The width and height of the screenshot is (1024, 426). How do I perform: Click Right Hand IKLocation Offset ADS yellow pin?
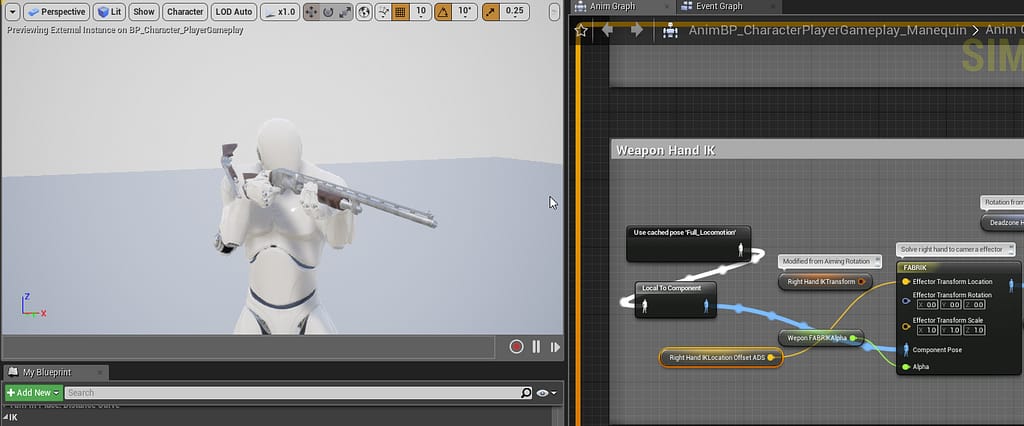click(x=771, y=357)
